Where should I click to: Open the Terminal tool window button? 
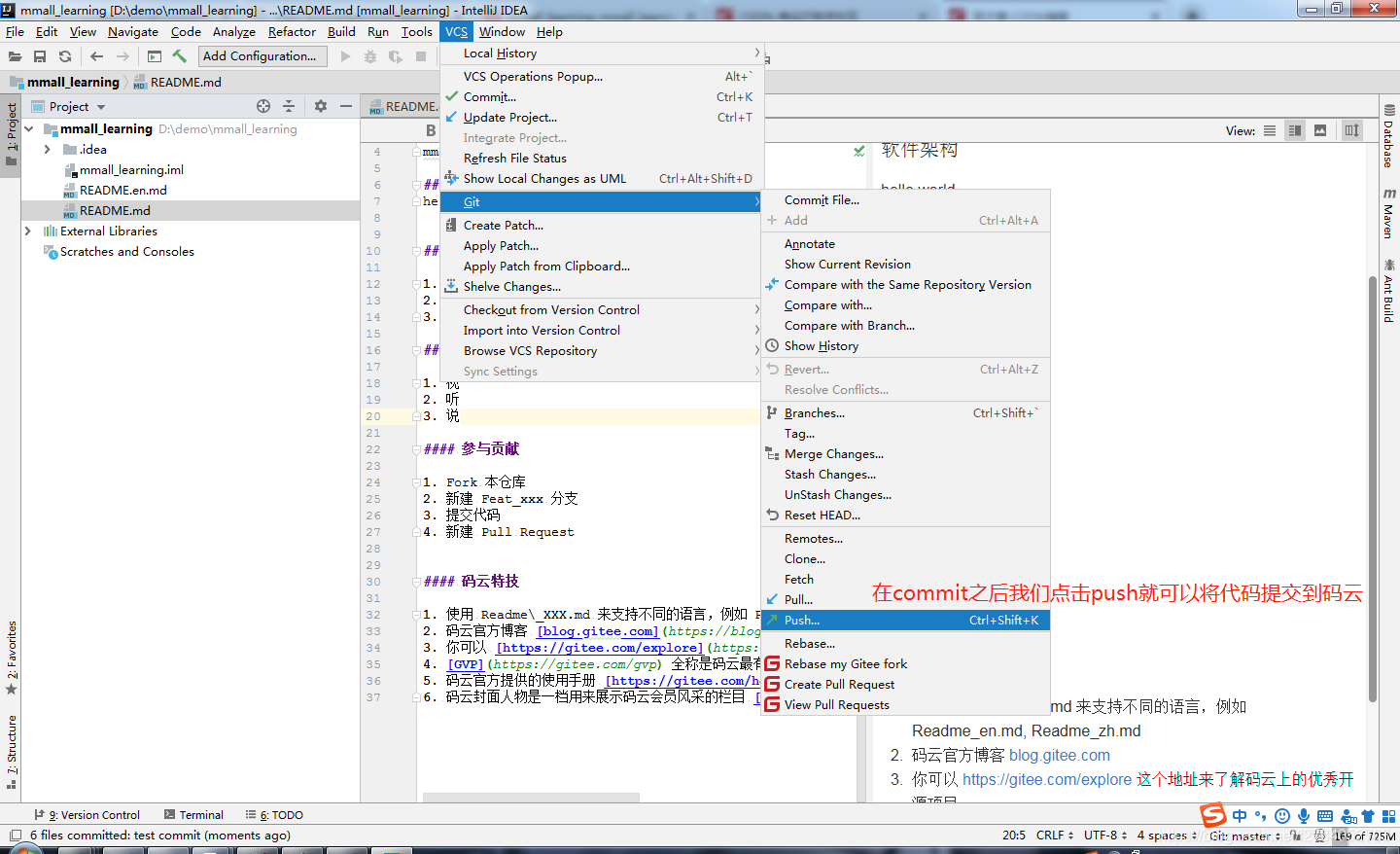pos(193,815)
